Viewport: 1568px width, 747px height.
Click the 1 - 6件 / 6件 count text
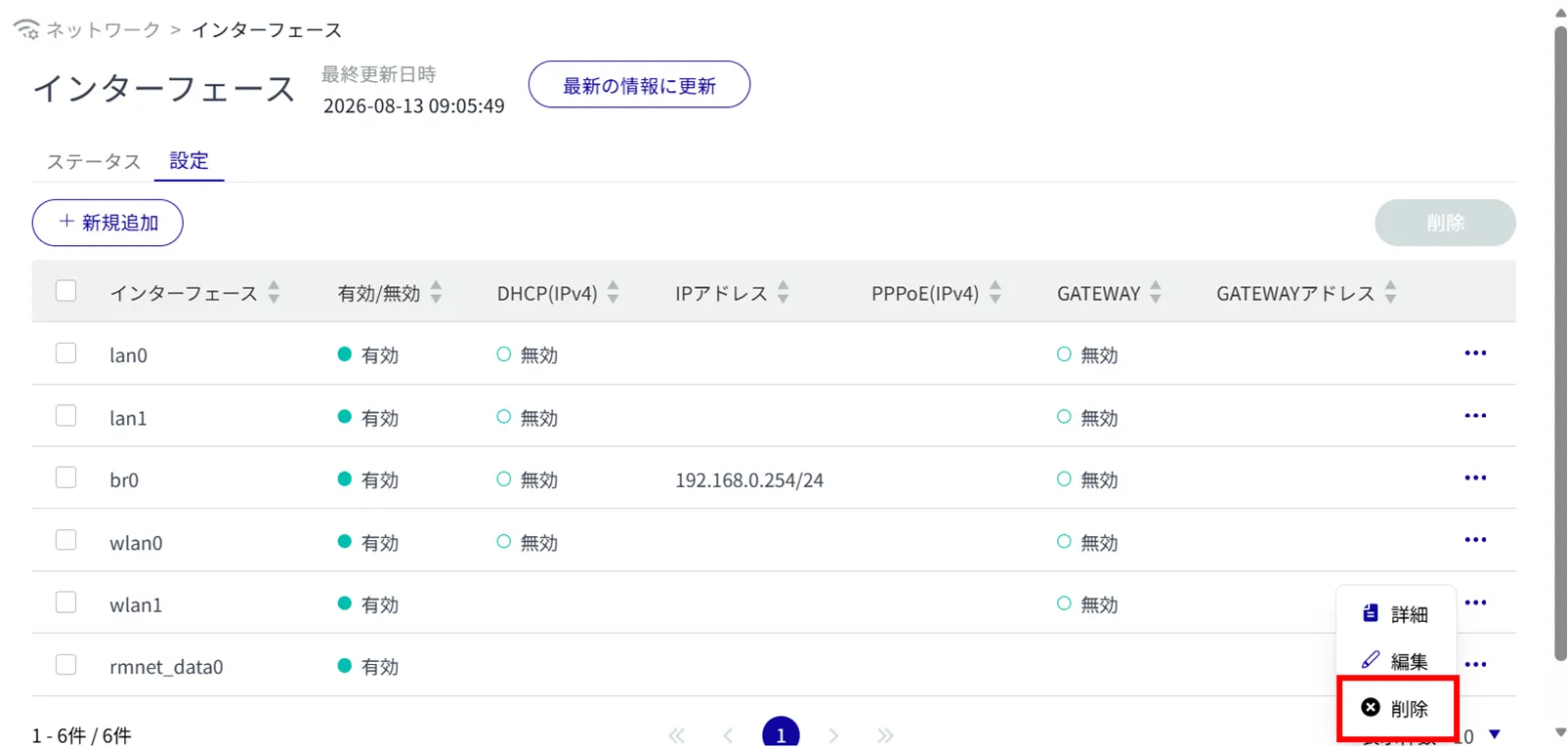point(81,735)
